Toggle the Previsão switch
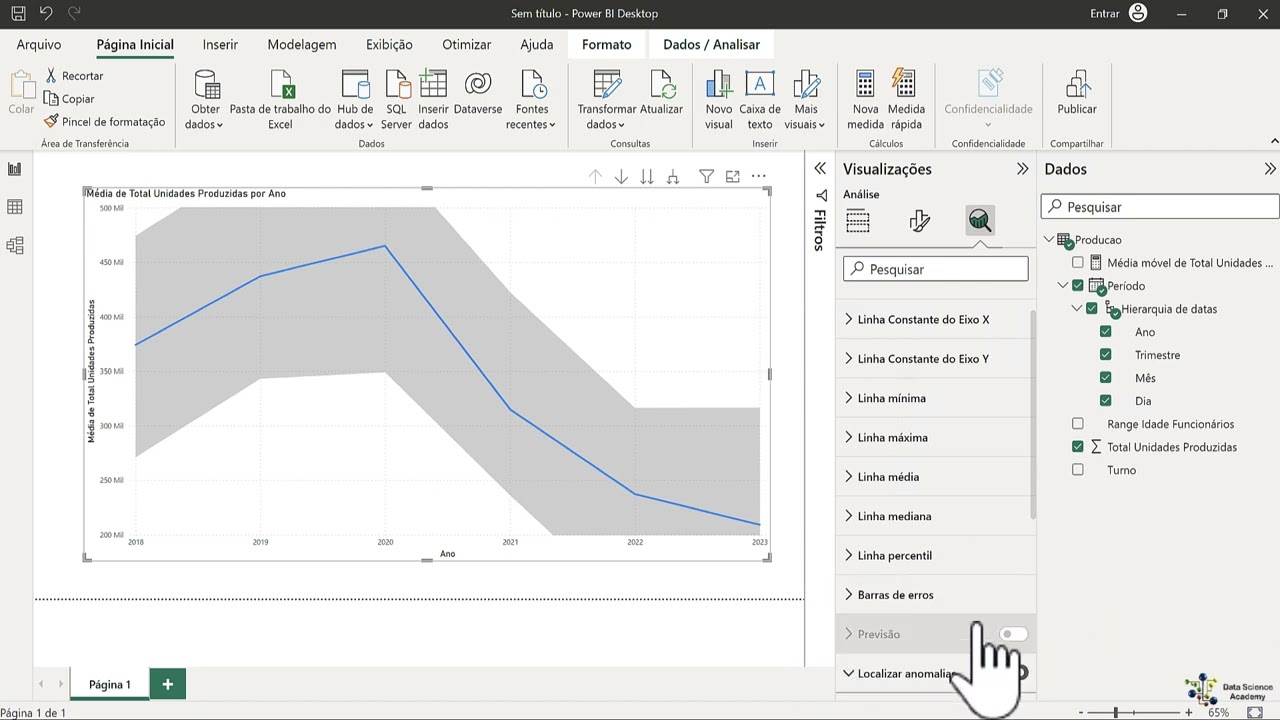Screen dimensions: 1280x720 tap(1012, 634)
